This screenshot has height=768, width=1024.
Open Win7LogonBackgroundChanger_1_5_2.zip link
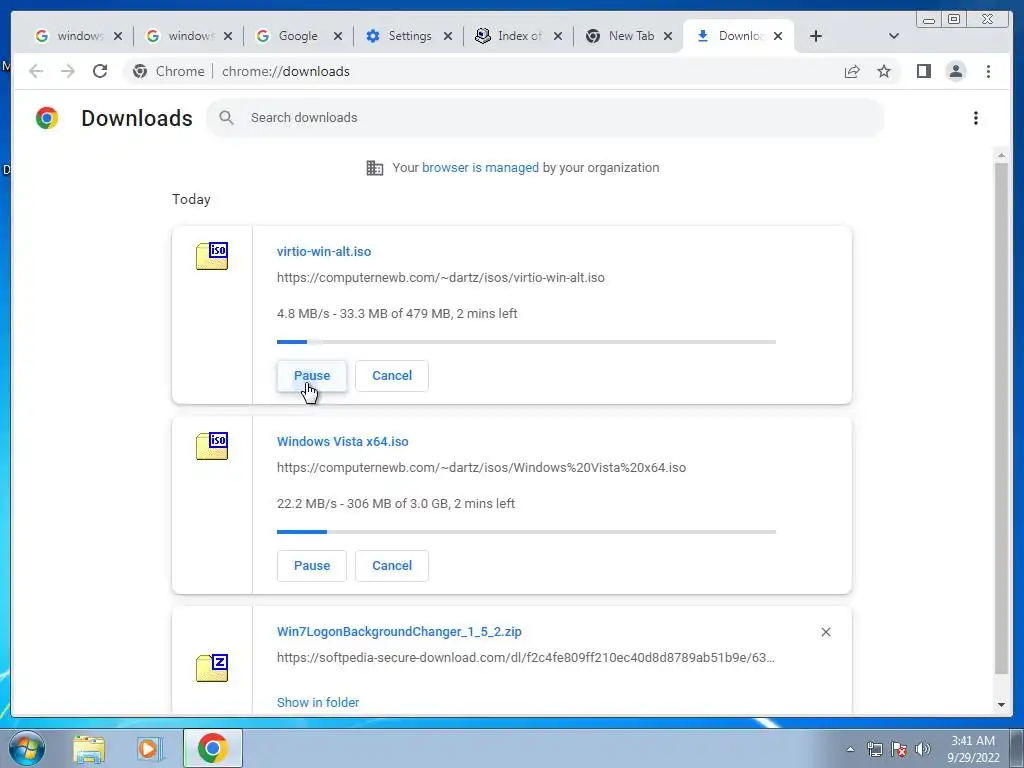399,632
